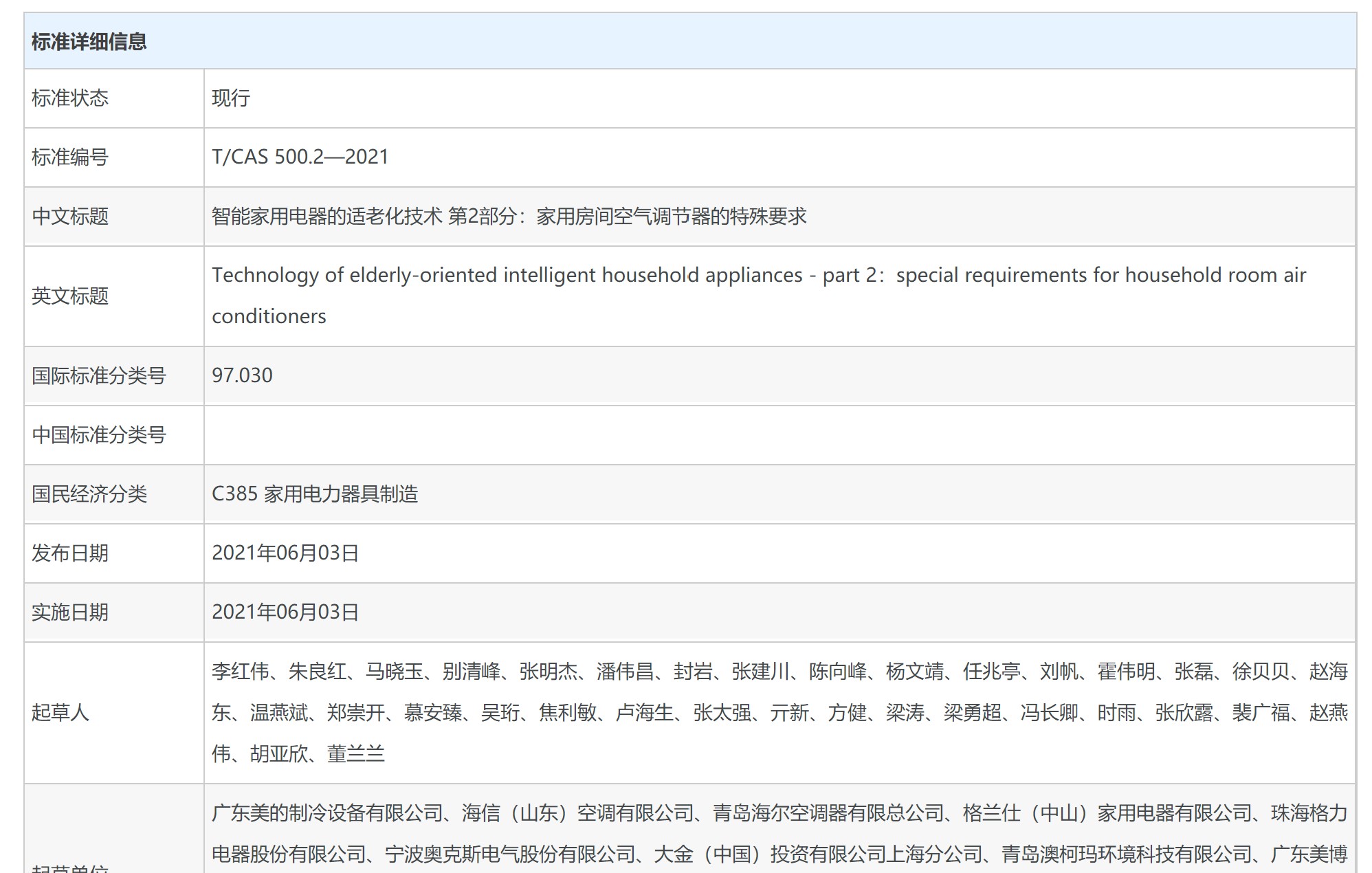Click drafter name 李红伟 in the list
This screenshot has height=873, width=1372.
[240, 672]
